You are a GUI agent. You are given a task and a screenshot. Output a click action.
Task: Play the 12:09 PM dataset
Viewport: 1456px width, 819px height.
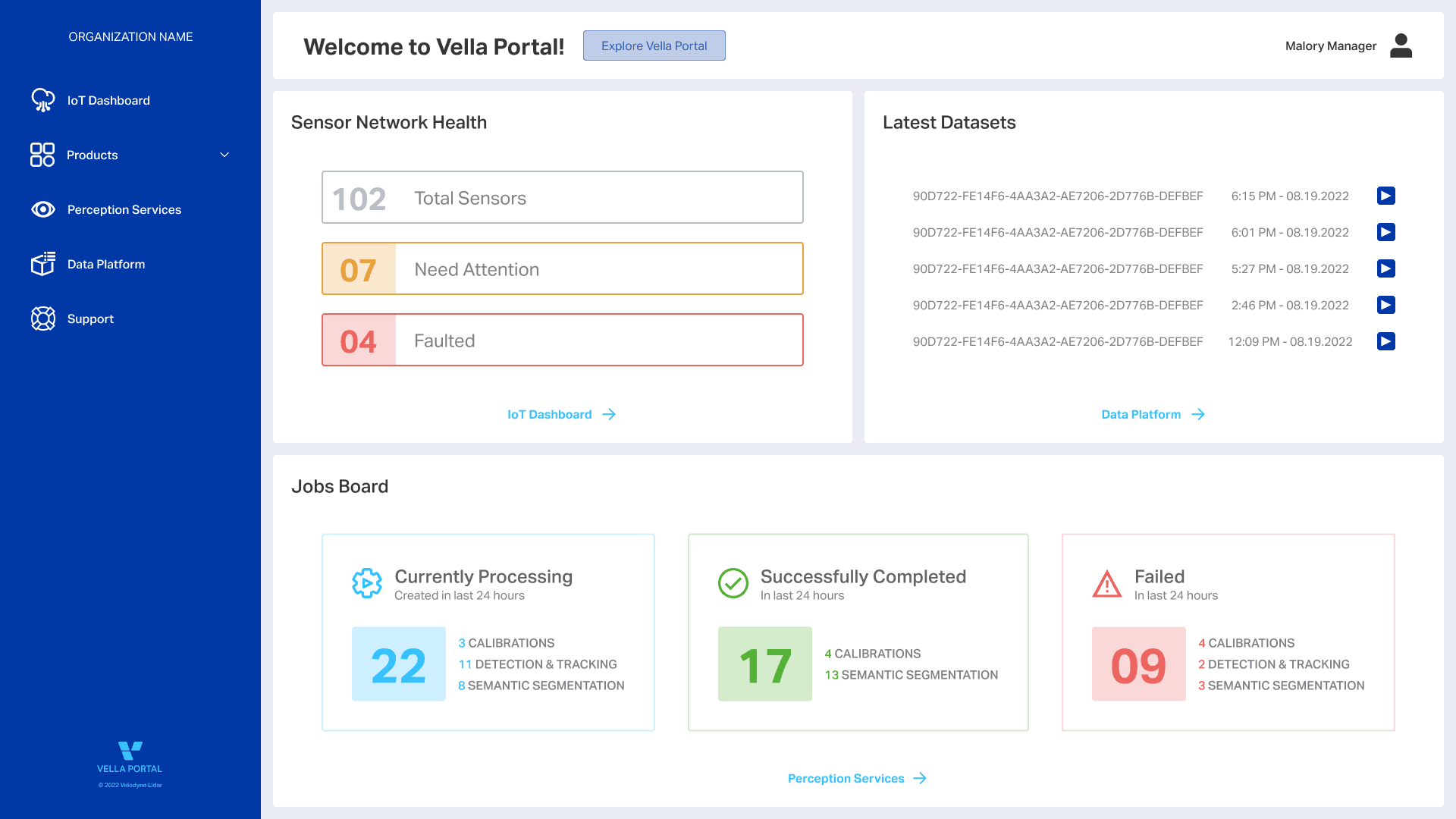[x=1385, y=342]
